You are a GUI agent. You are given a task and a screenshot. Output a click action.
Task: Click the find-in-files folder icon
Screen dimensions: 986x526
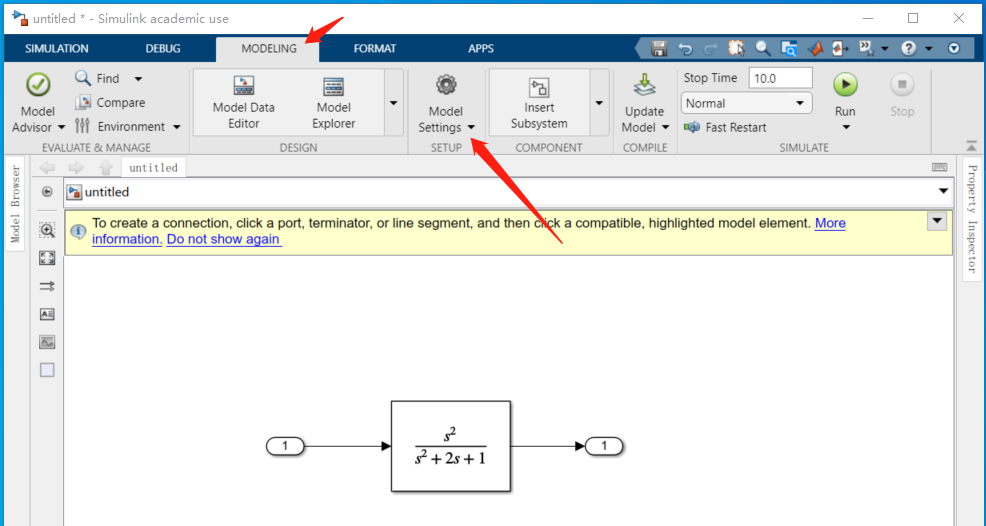tap(789, 48)
